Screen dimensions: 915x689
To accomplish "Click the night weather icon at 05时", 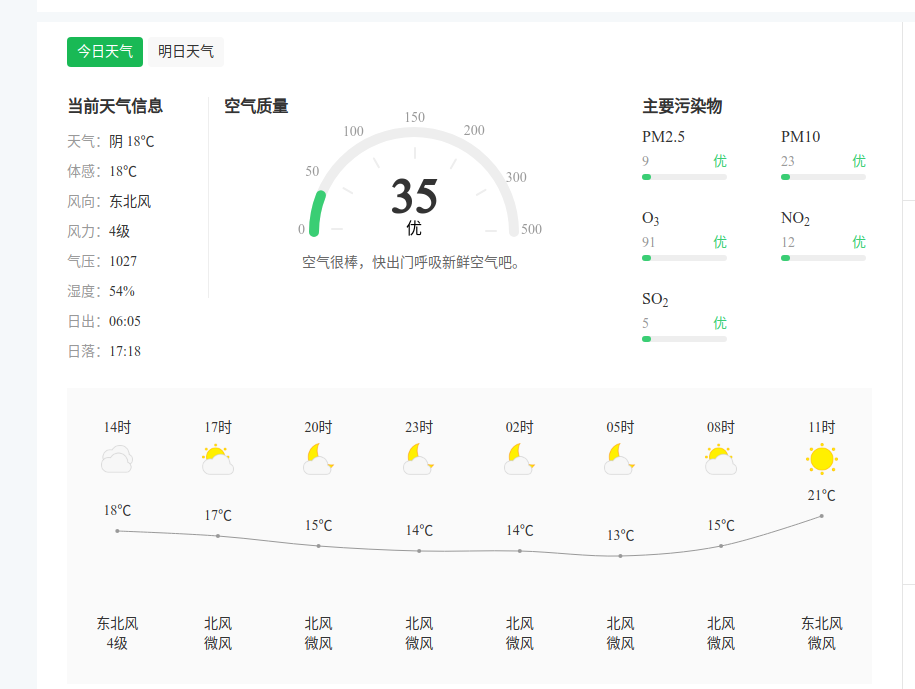I will click(x=620, y=460).
